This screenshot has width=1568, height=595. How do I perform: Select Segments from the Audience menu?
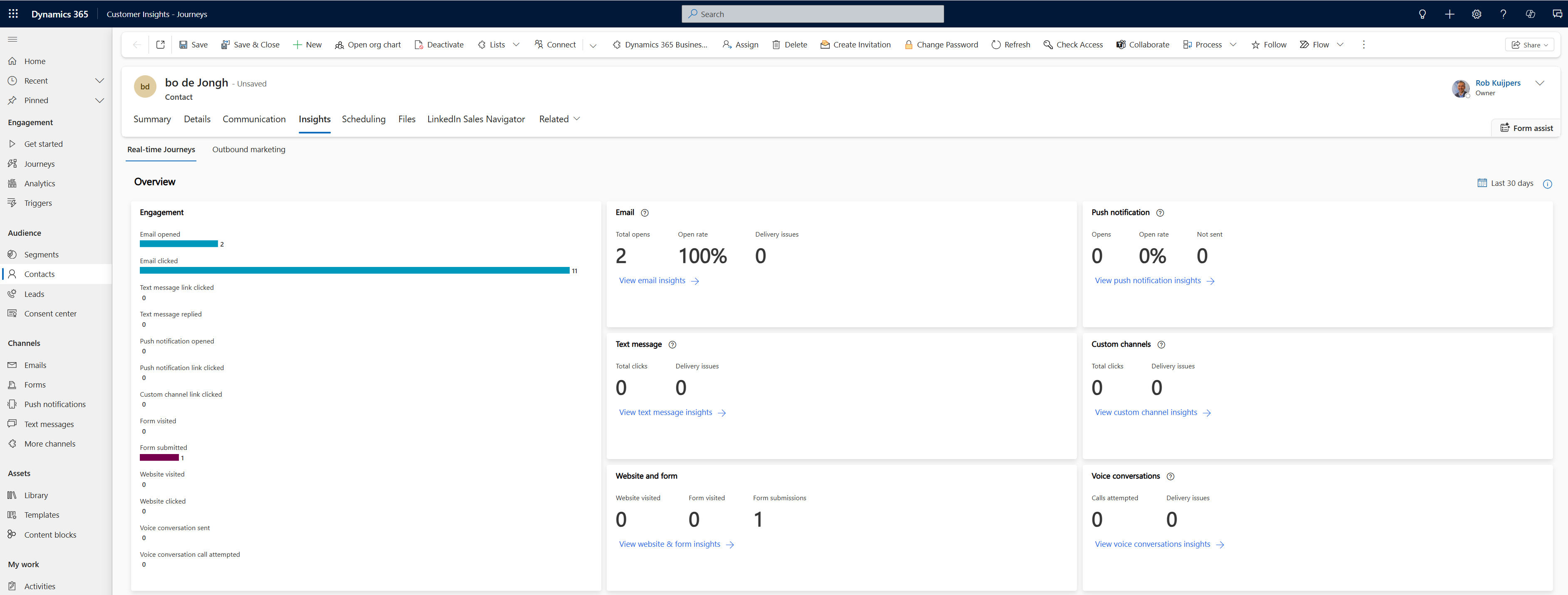click(41, 254)
